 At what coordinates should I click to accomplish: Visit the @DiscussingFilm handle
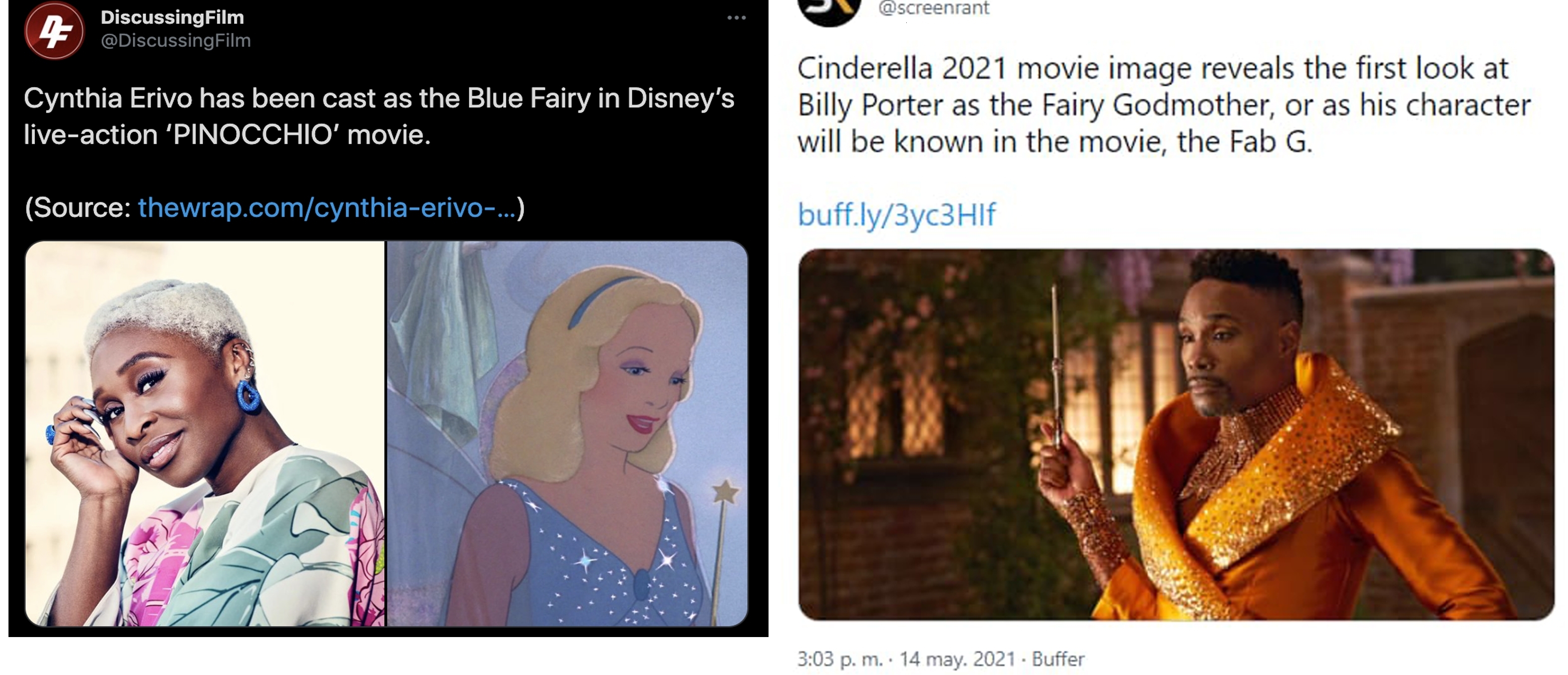point(175,40)
